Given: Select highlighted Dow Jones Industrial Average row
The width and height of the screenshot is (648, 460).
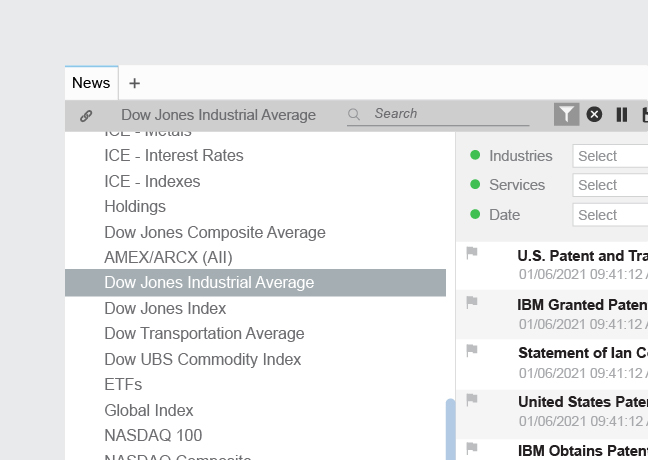Looking at the screenshot, I should 255,283.
